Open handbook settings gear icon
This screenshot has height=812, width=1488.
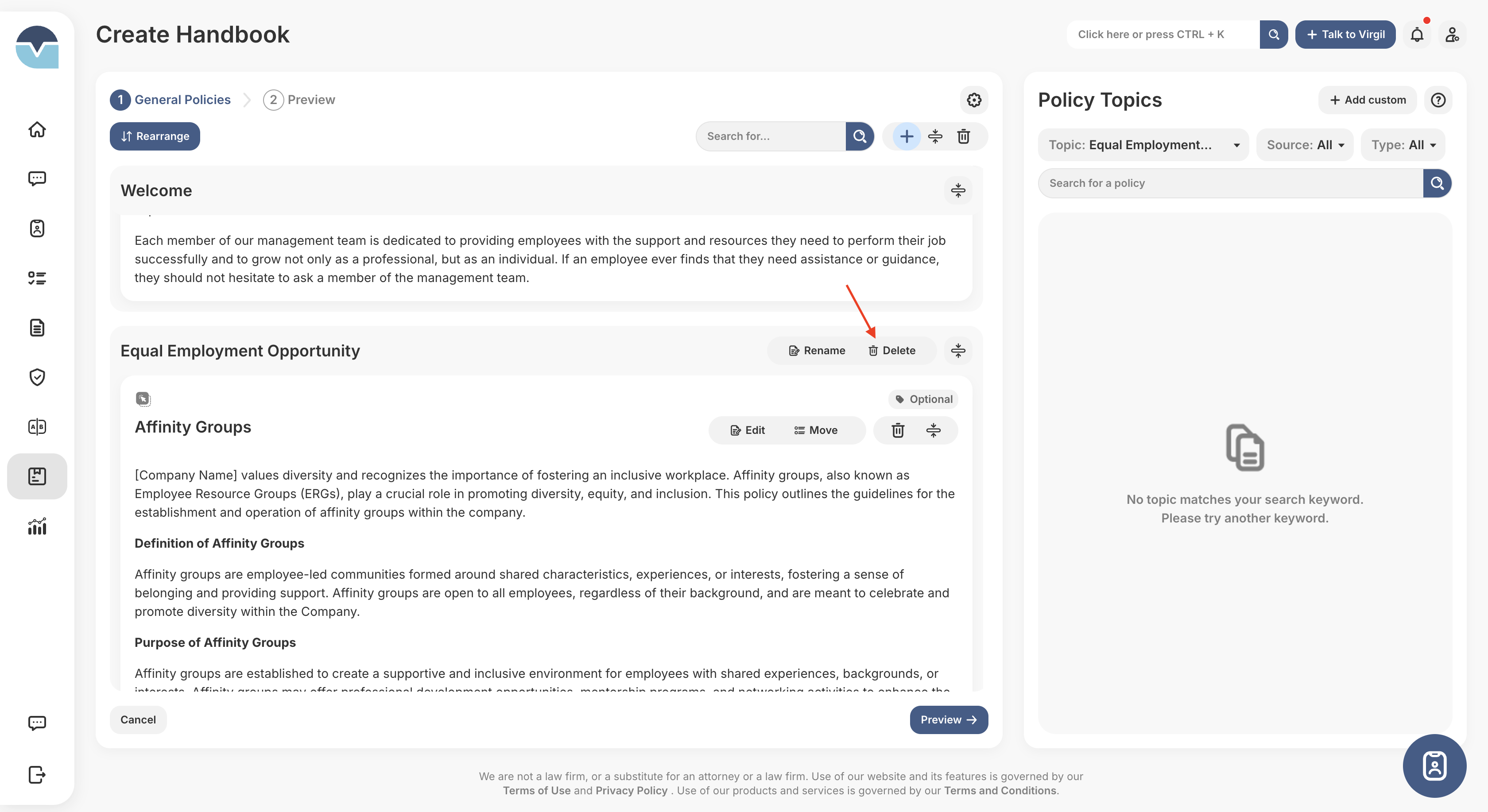[974, 100]
